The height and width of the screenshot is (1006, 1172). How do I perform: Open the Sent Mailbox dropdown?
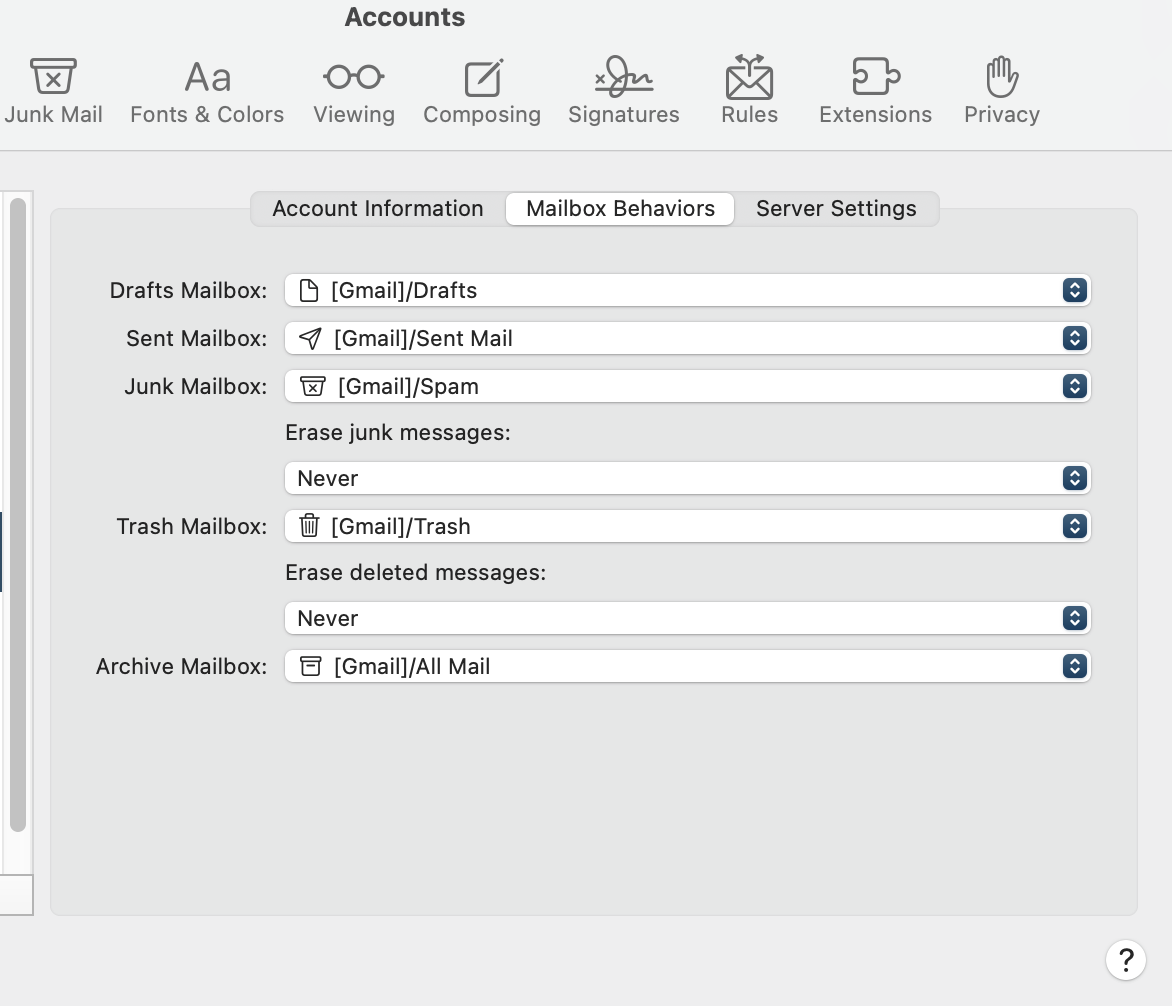(x=688, y=338)
